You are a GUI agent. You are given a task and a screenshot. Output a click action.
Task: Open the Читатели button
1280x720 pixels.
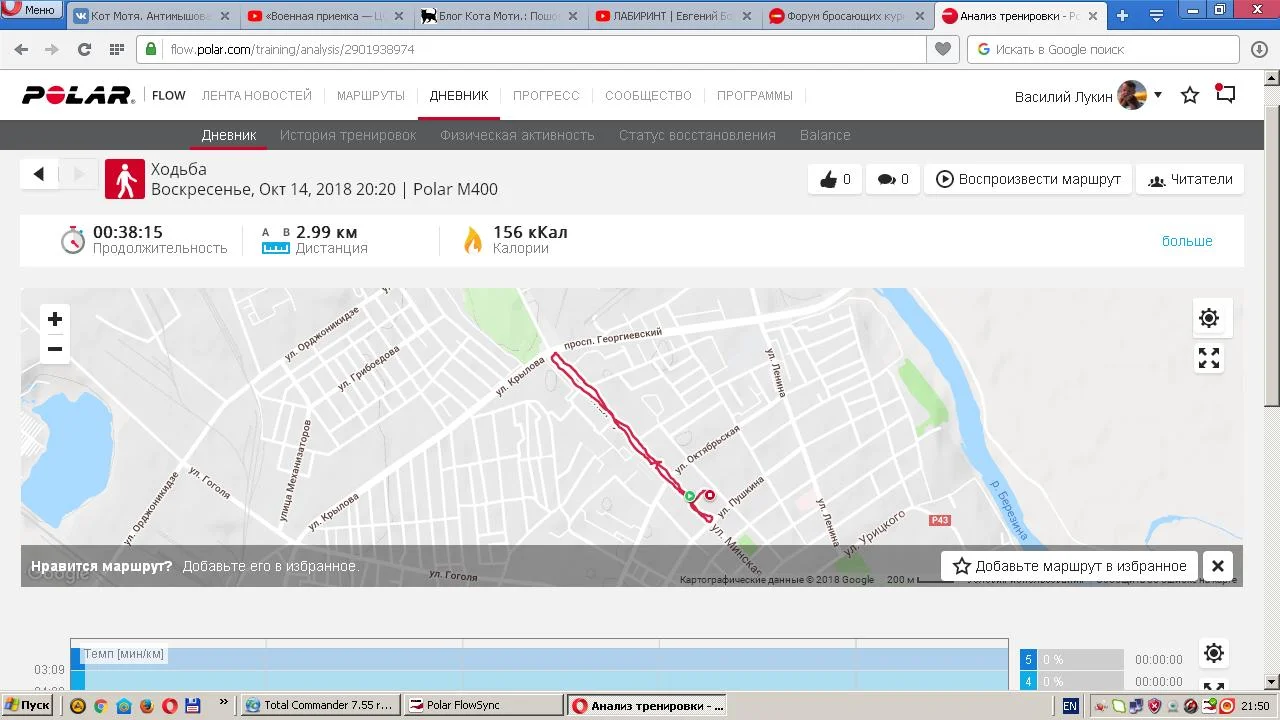coord(1190,179)
